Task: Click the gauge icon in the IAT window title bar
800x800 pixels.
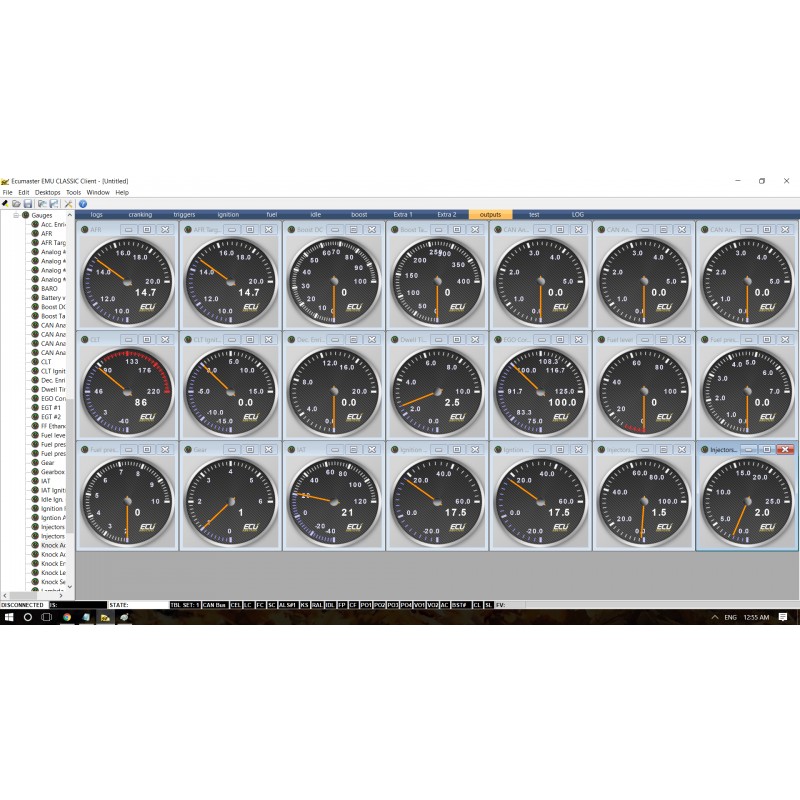Action: (291, 449)
